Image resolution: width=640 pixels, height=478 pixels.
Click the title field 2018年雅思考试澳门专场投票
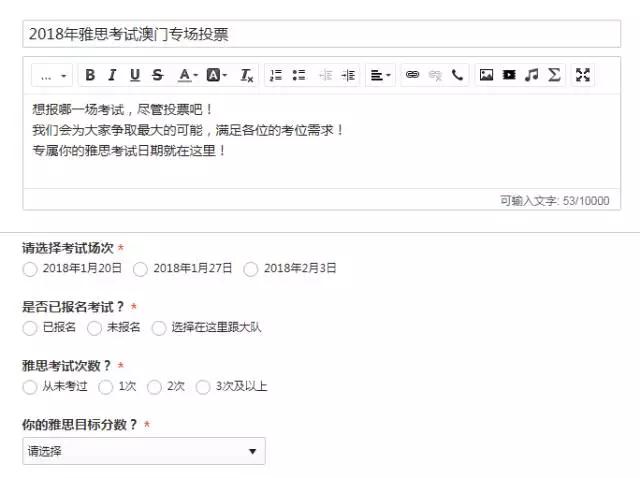click(x=322, y=34)
